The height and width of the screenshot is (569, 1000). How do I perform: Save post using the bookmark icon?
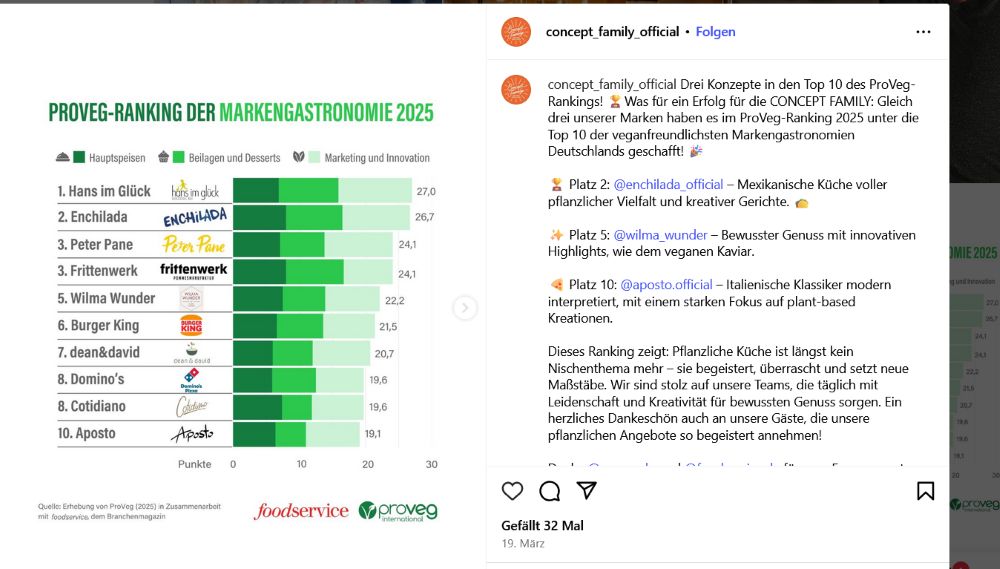click(925, 491)
